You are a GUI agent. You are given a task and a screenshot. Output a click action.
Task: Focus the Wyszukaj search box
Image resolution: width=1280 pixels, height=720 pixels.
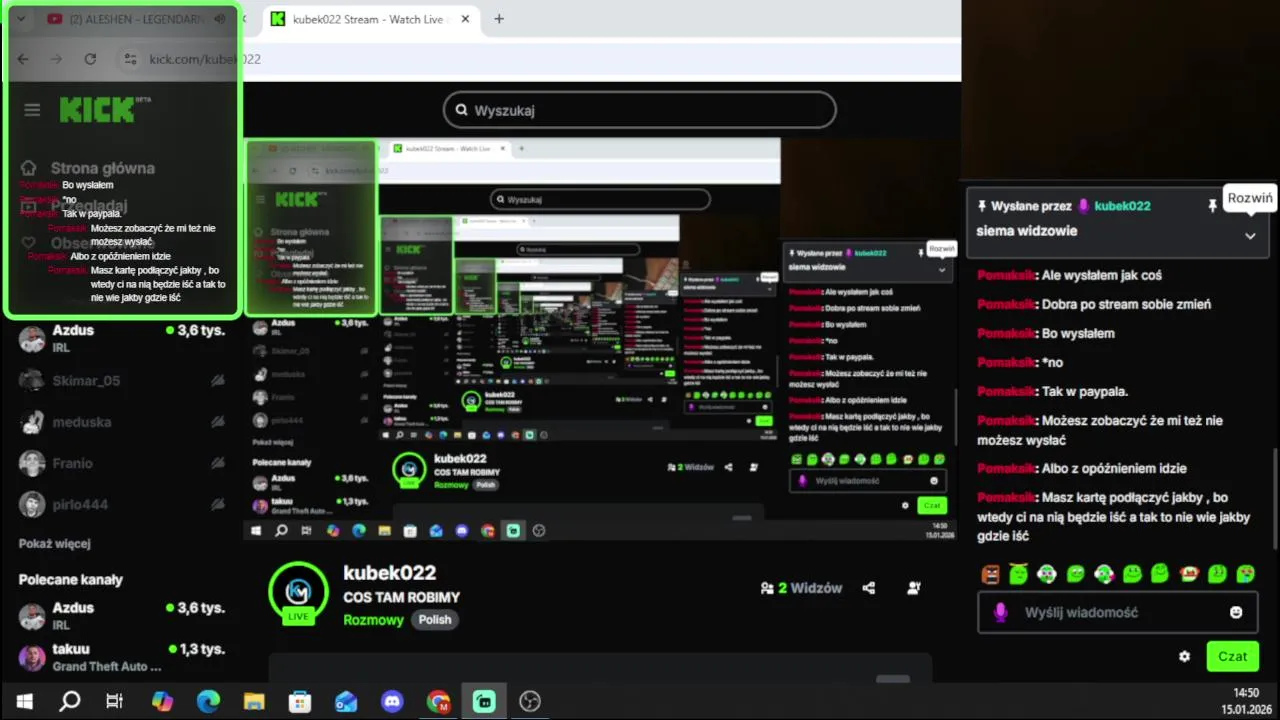point(640,110)
